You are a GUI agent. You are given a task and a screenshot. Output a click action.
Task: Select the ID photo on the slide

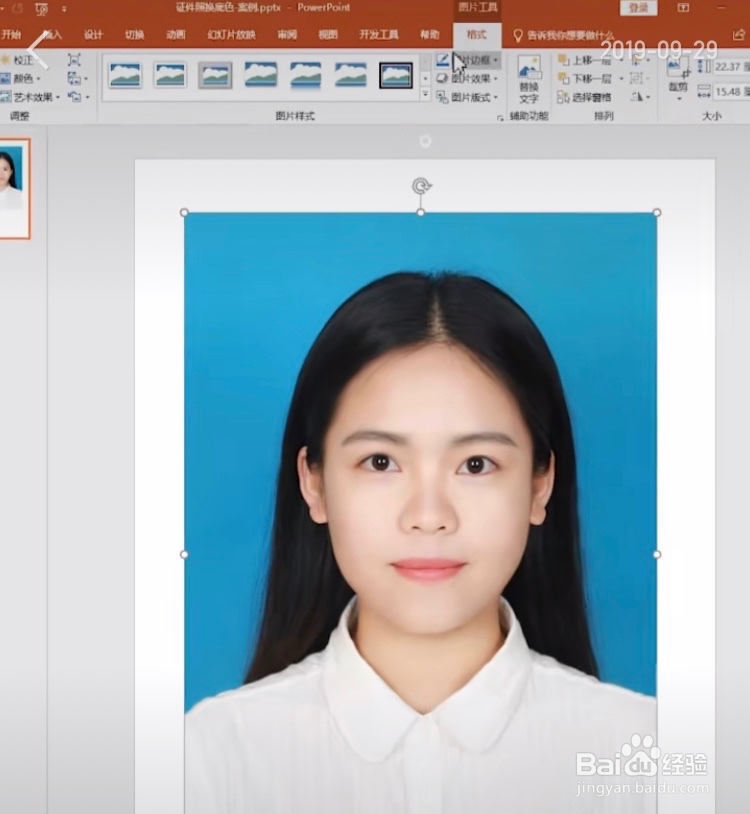[420, 513]
